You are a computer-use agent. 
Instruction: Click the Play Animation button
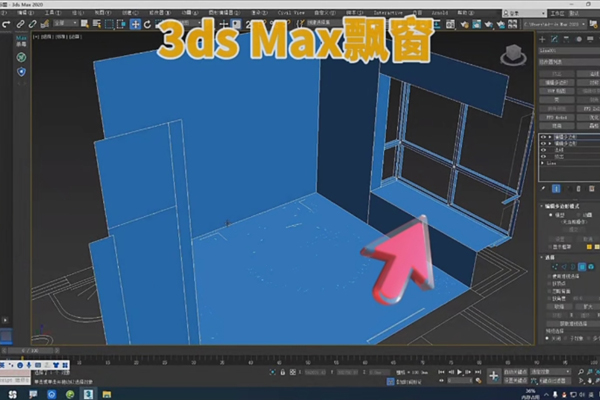(460, 372)
